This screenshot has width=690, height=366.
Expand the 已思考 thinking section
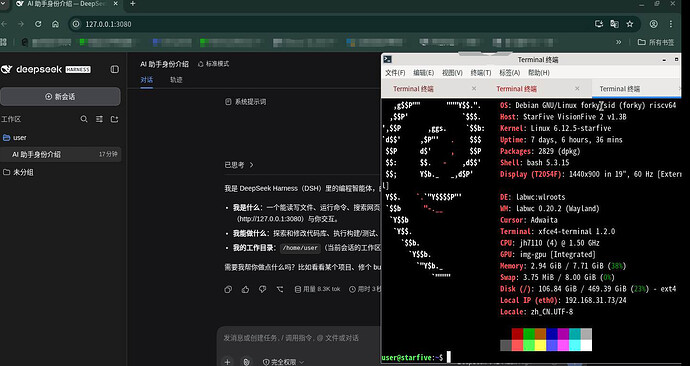click(239, 165)
